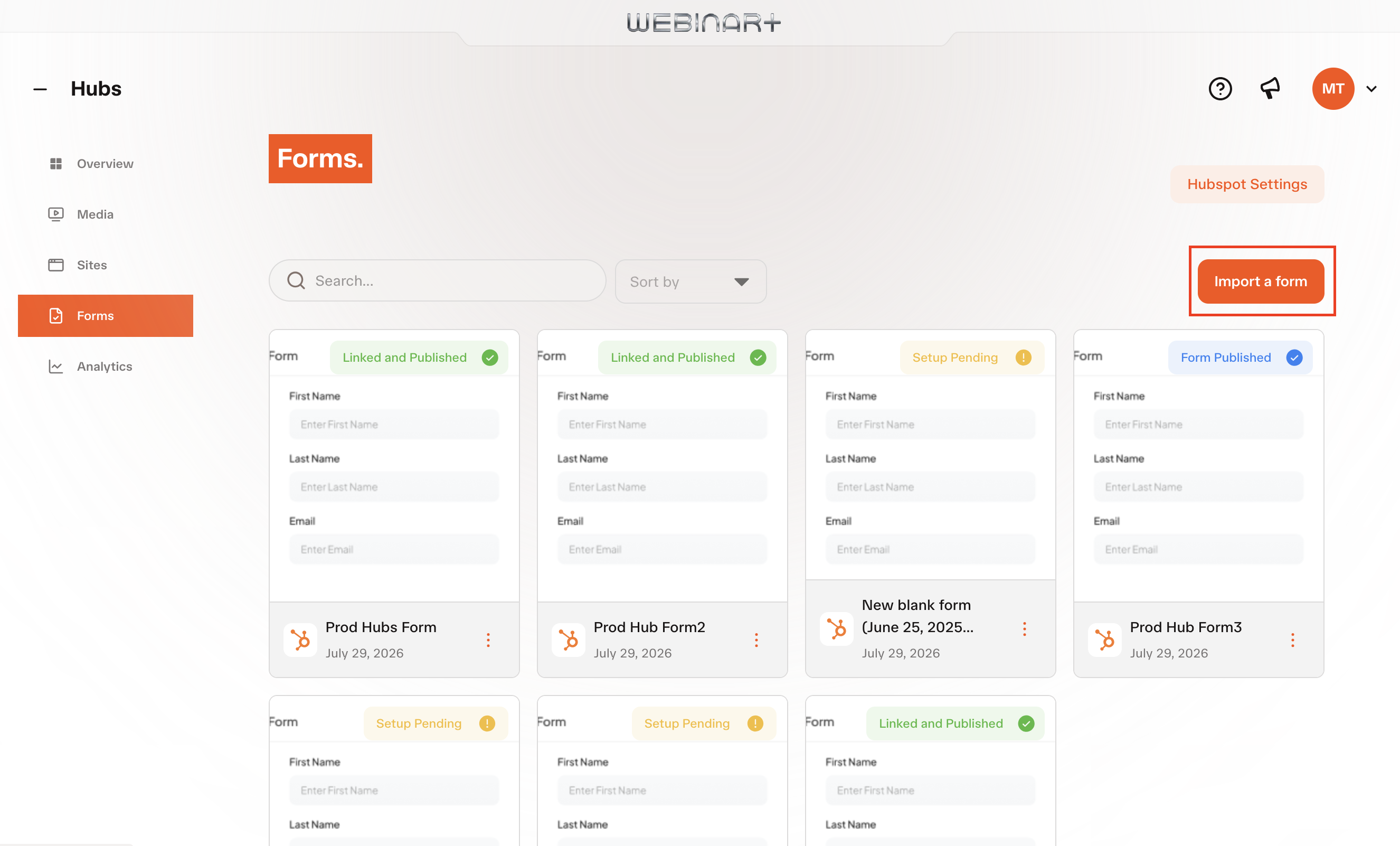This screenshot has width=1400, height=846.
Task: Click the Overview grid icon
Action: [55, 164]
